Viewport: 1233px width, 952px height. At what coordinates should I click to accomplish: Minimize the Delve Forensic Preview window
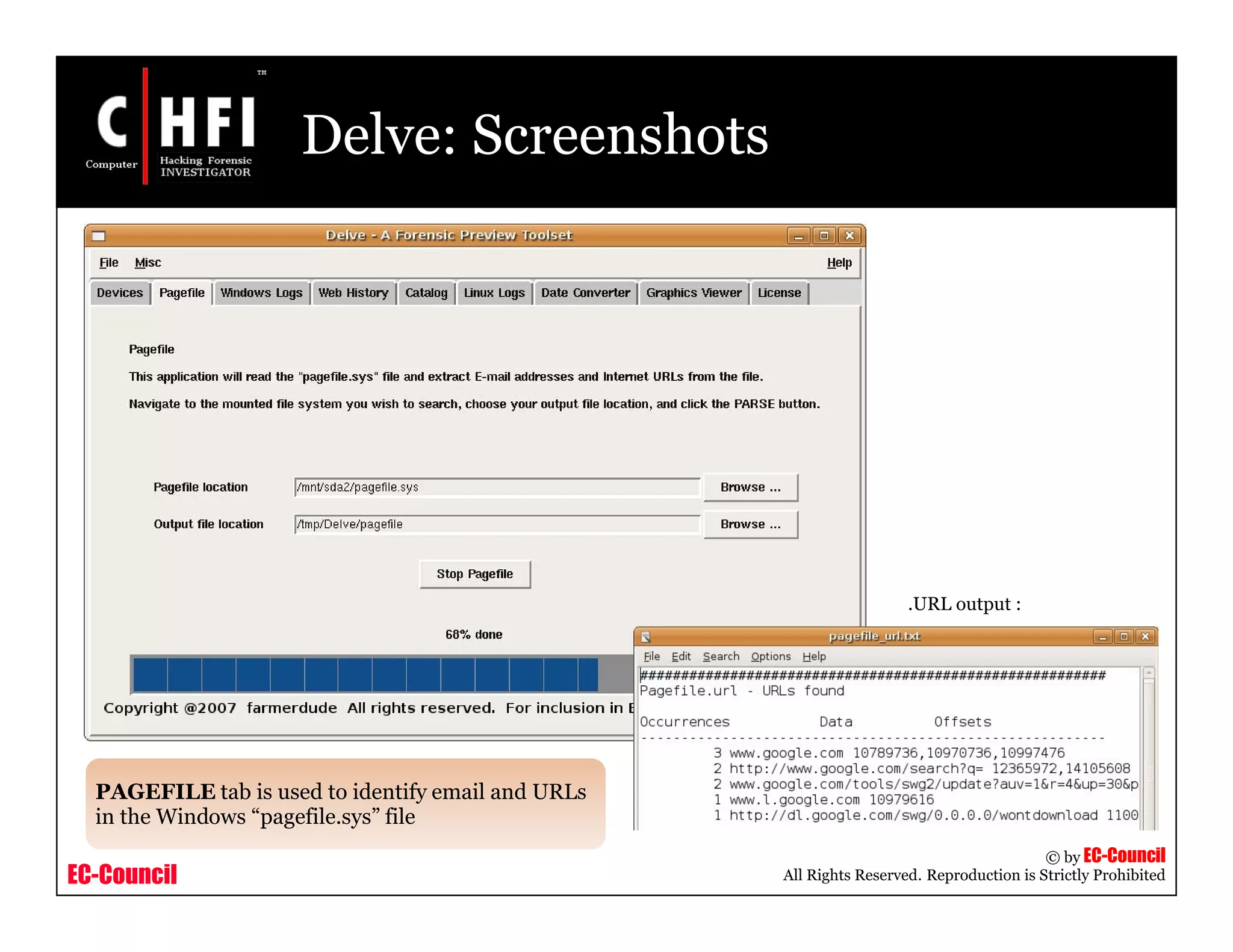tap(798, 236)
